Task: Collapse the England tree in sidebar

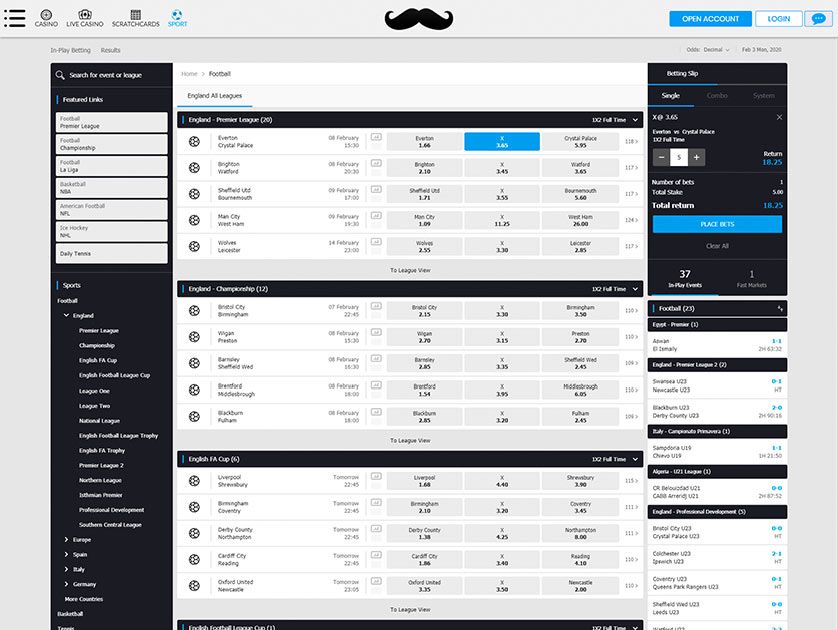Action: pyautogui.click(x=66, y=315)
